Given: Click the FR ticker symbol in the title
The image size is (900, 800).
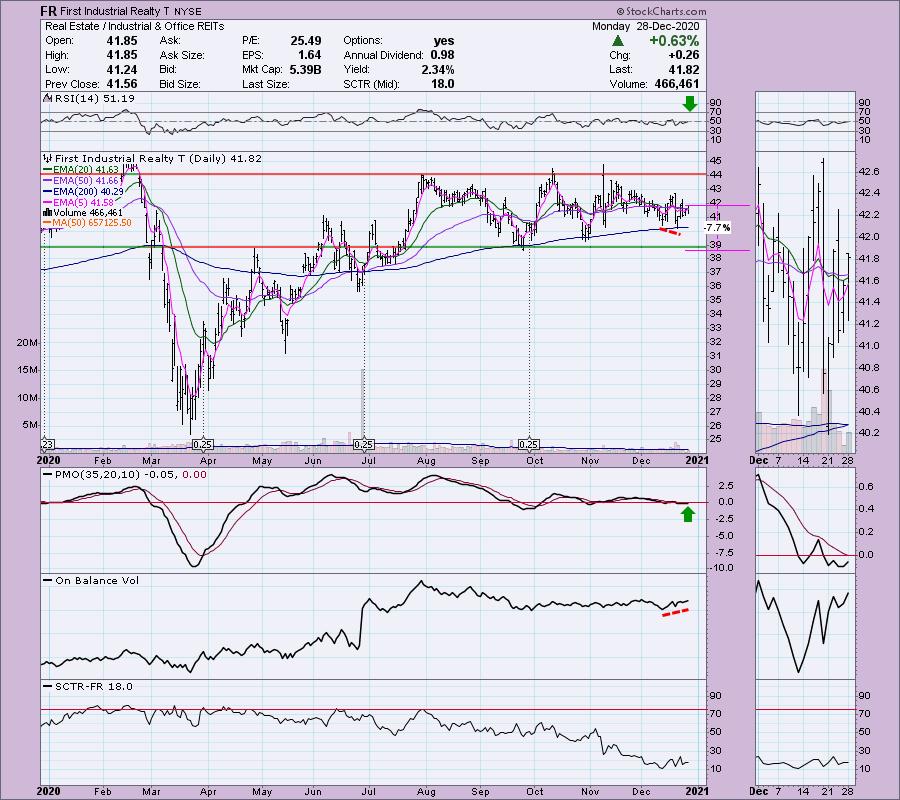Looking at the screenshot, I should click(48, 11).
